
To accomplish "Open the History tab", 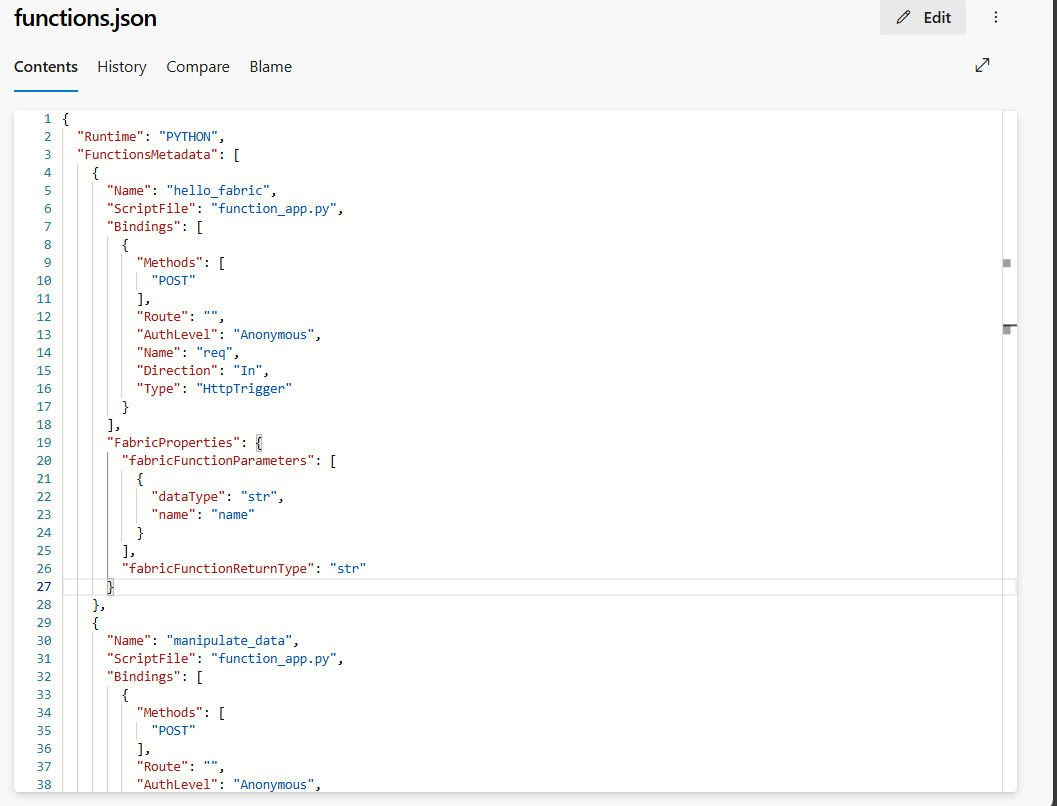I will (x=122, y=67).
